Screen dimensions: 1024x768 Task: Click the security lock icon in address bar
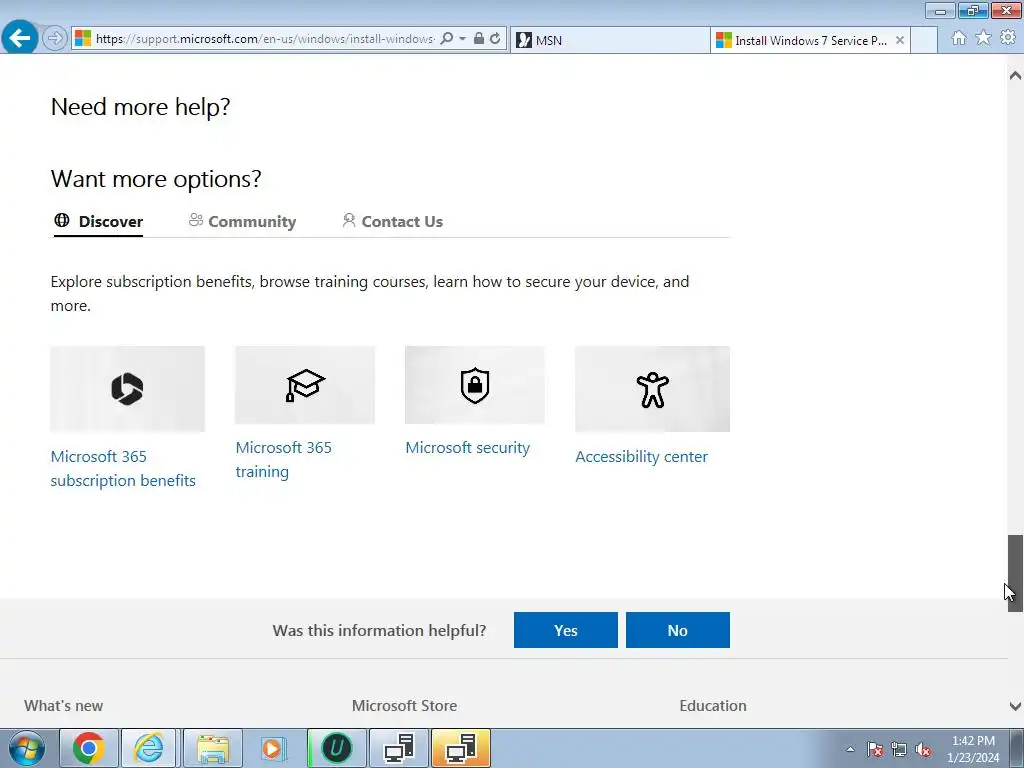479,39
